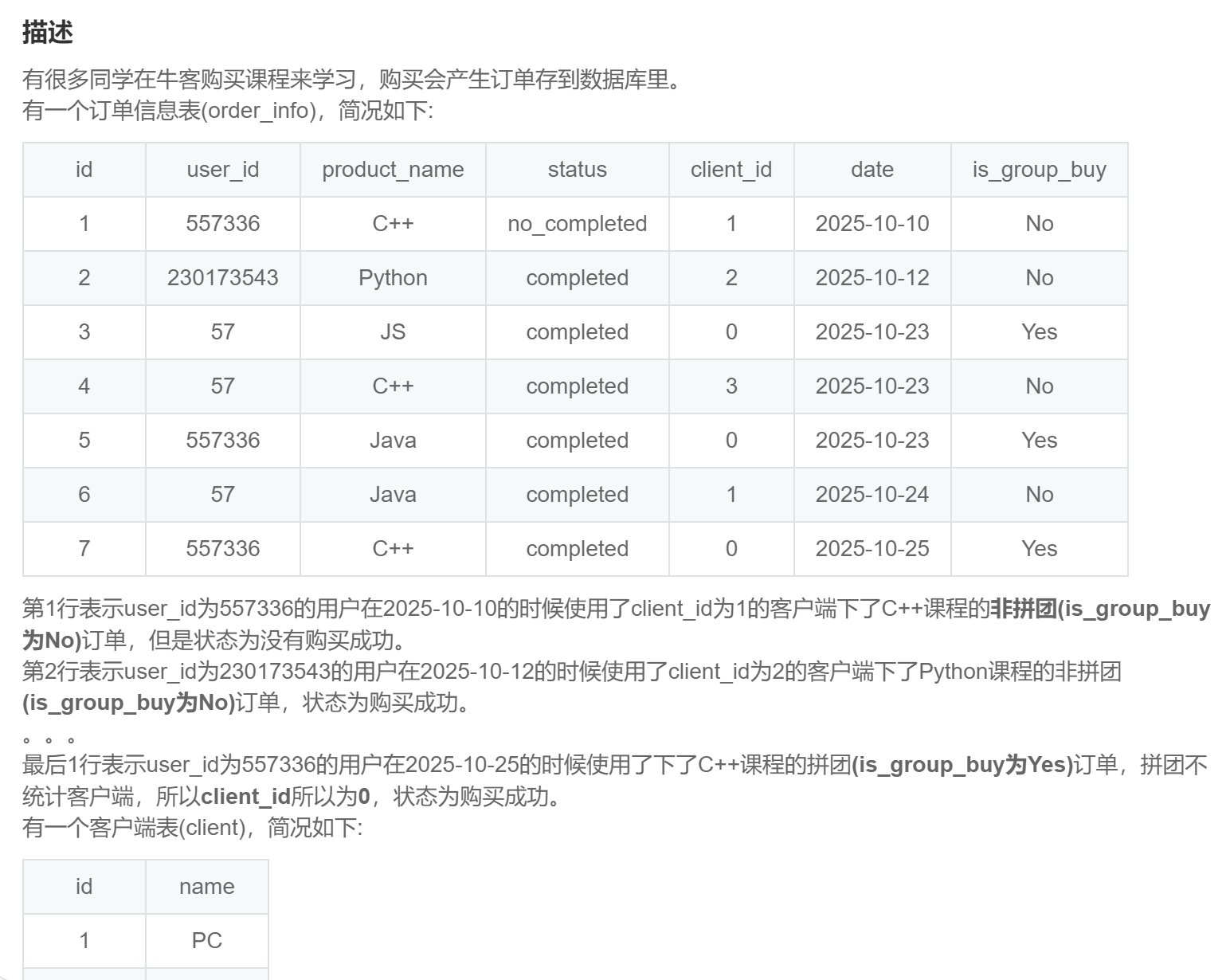
Task: Click bold text '非拼团(is_group_buy'
Action: (1100, 610)
